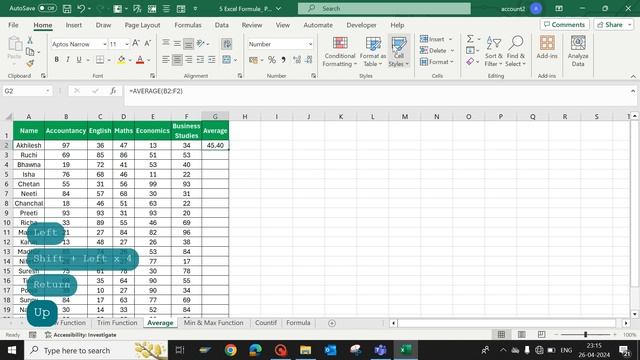
Task: Switch to the Formulas tab
Action: [188, 25]
